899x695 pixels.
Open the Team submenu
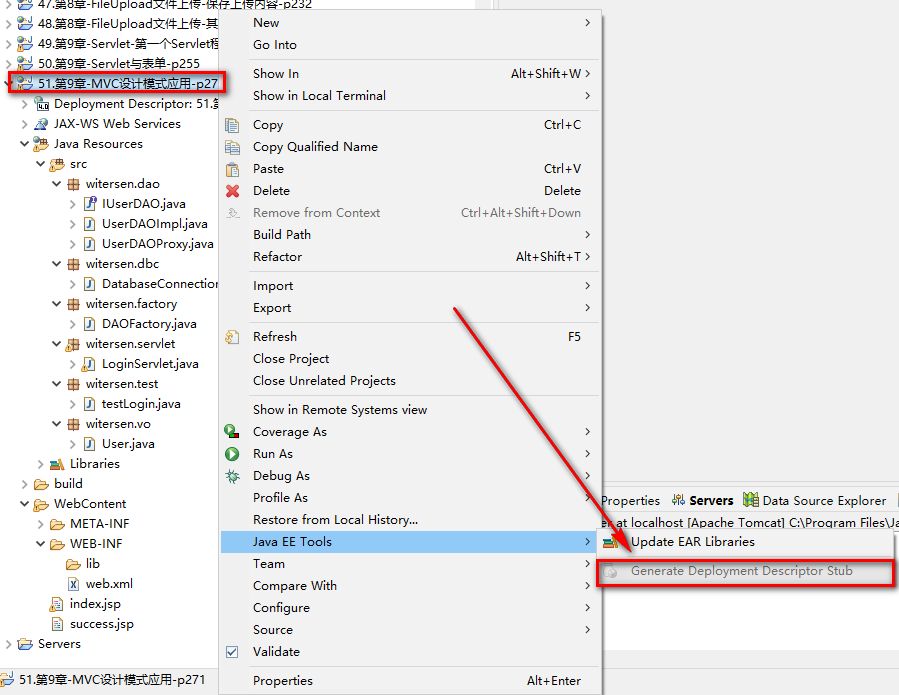click(x=411, y=564)
